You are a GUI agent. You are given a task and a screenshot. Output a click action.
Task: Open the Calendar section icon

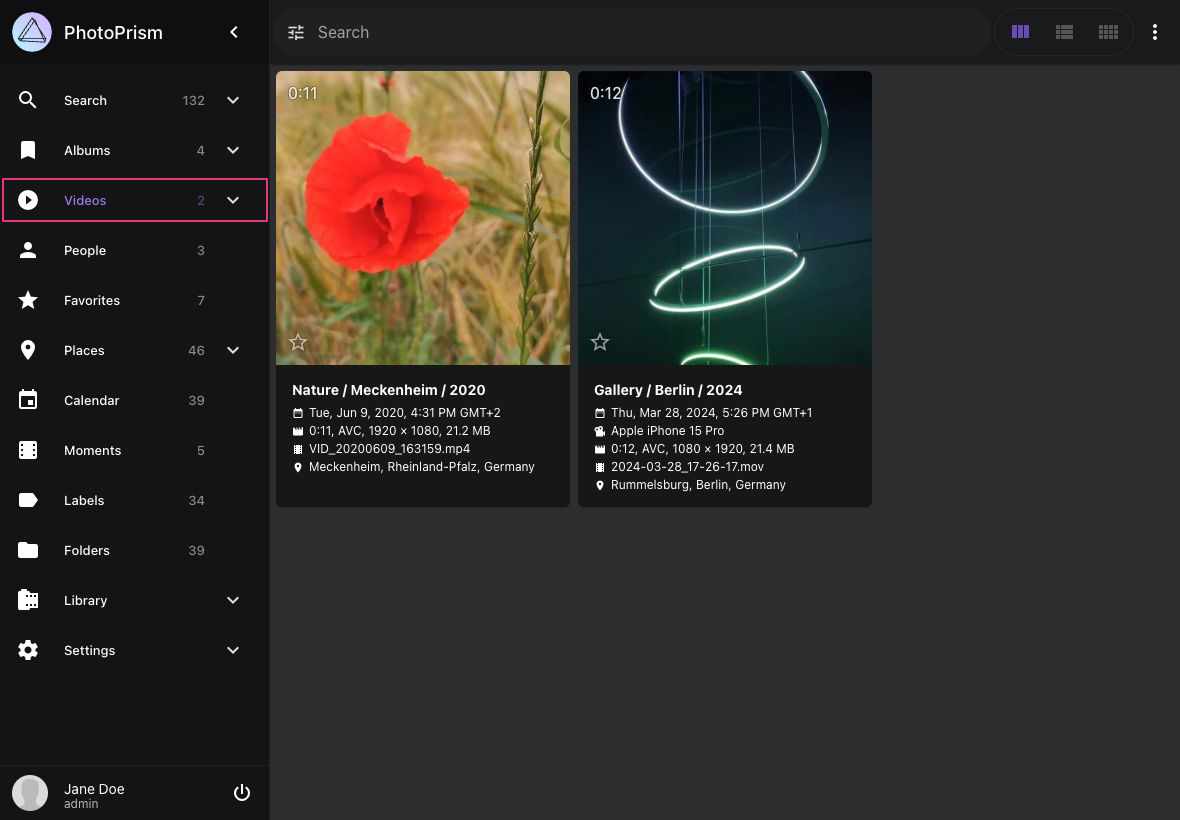[x=28, y=400]
